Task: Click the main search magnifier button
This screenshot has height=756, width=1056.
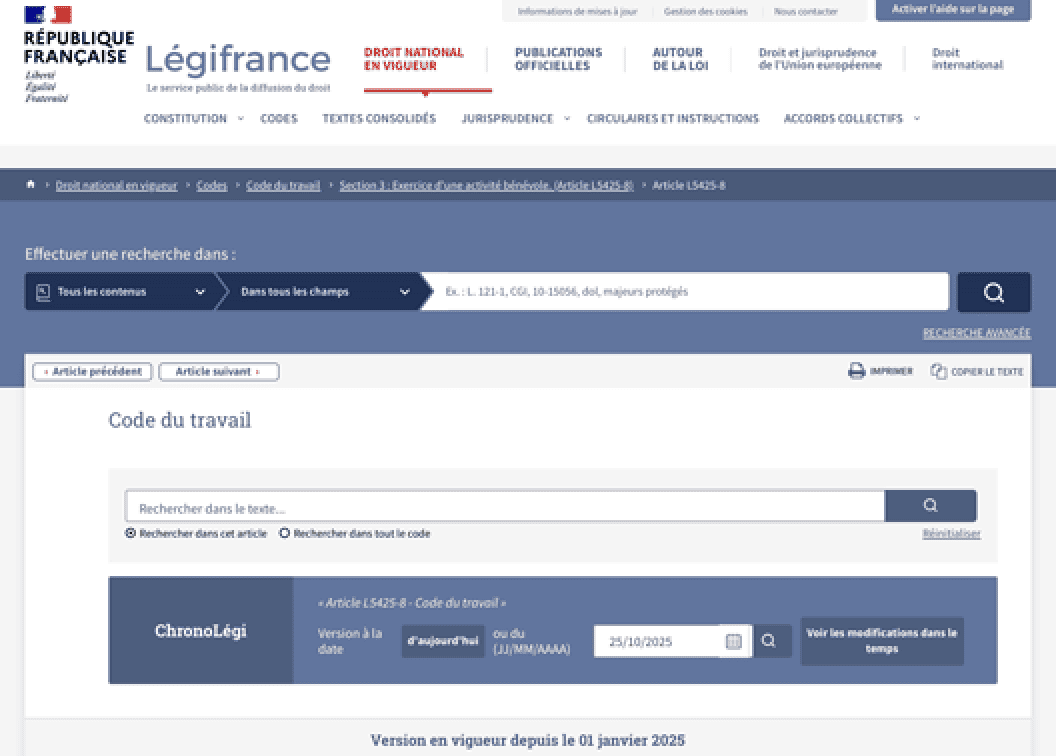Action: (x=993, y=292)
